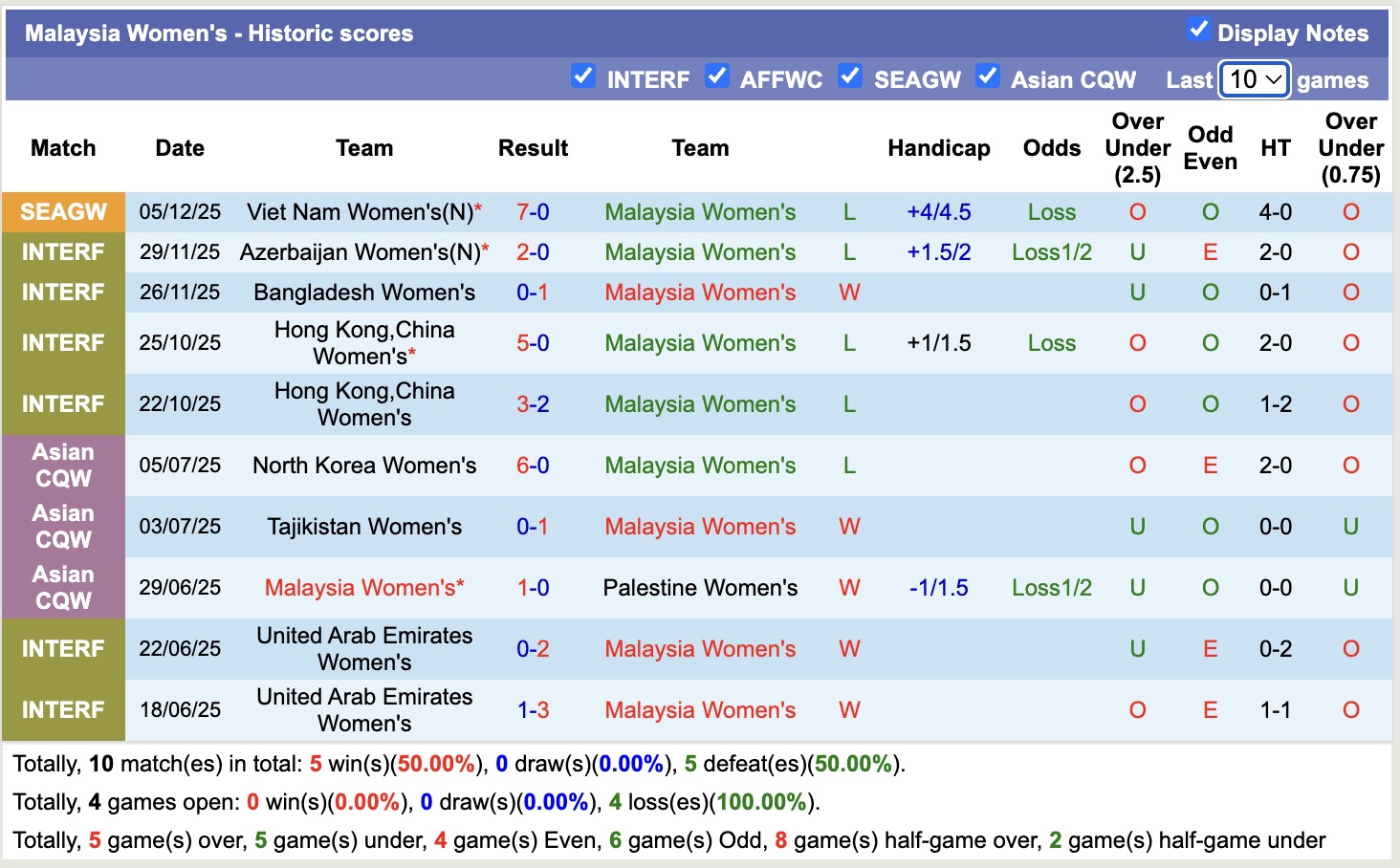
Task: Open the Last games count dropdown
Action: (x=1255, y=79)
